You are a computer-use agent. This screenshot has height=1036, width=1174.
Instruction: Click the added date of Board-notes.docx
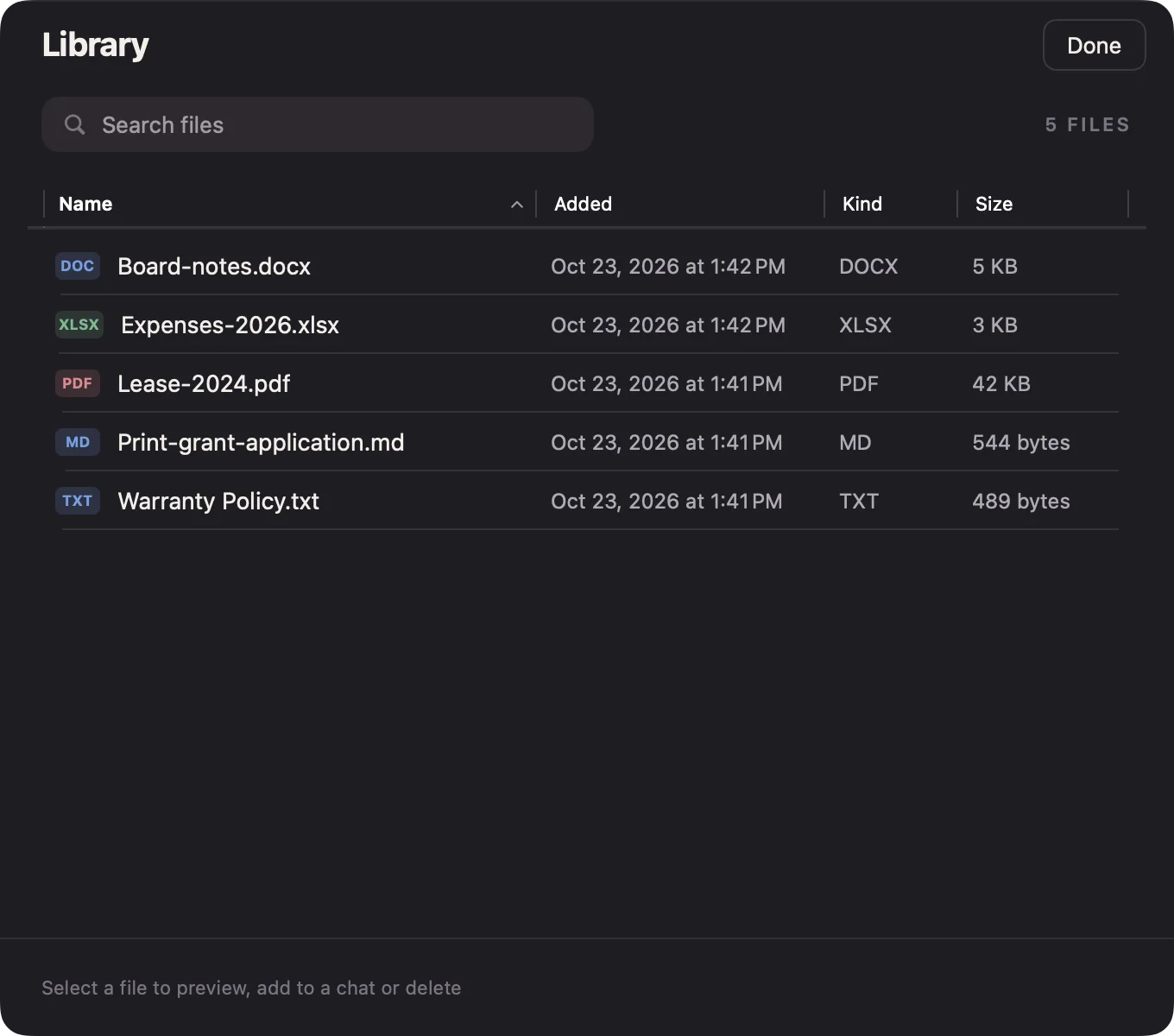click(x=668, y=266)
